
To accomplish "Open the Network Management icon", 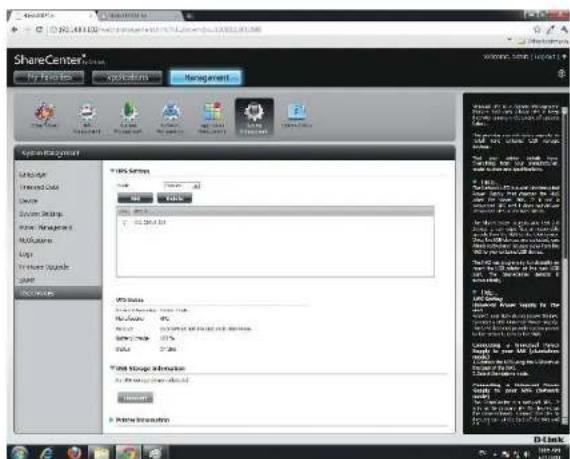I will [170, 118].
